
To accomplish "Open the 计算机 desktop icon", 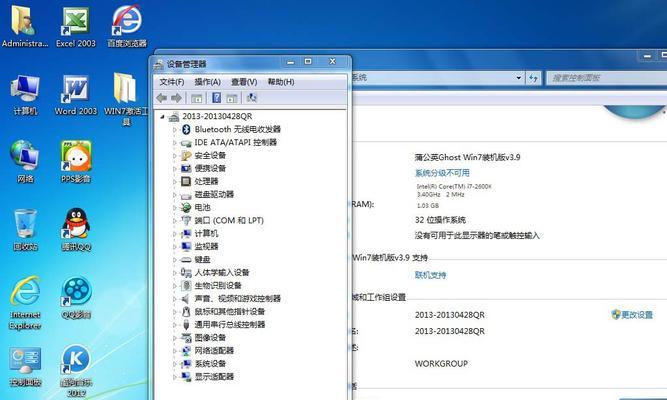I will click(x=25, y=94).
